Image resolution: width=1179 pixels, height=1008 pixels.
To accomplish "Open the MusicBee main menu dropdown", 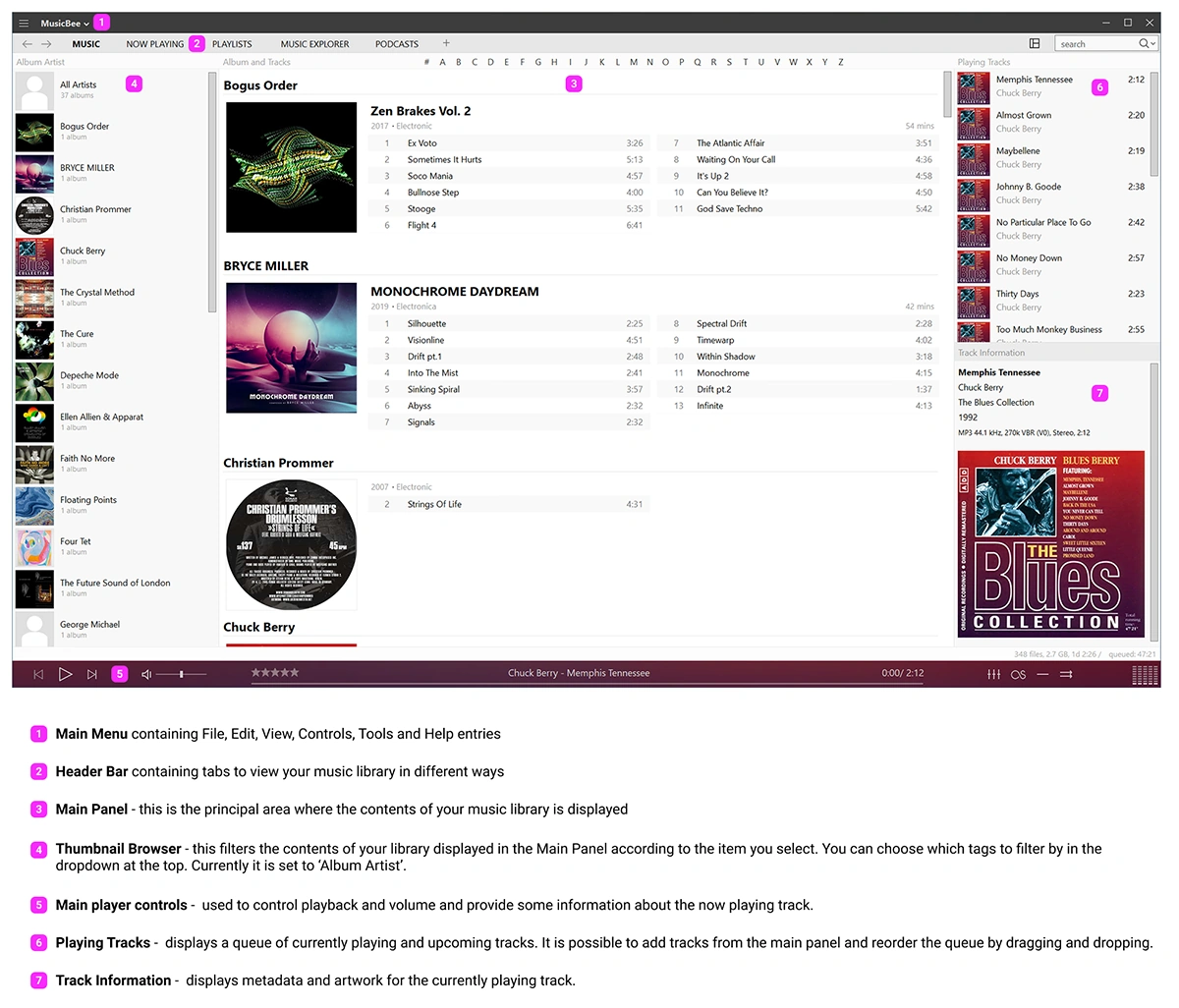I will [65, 23].
